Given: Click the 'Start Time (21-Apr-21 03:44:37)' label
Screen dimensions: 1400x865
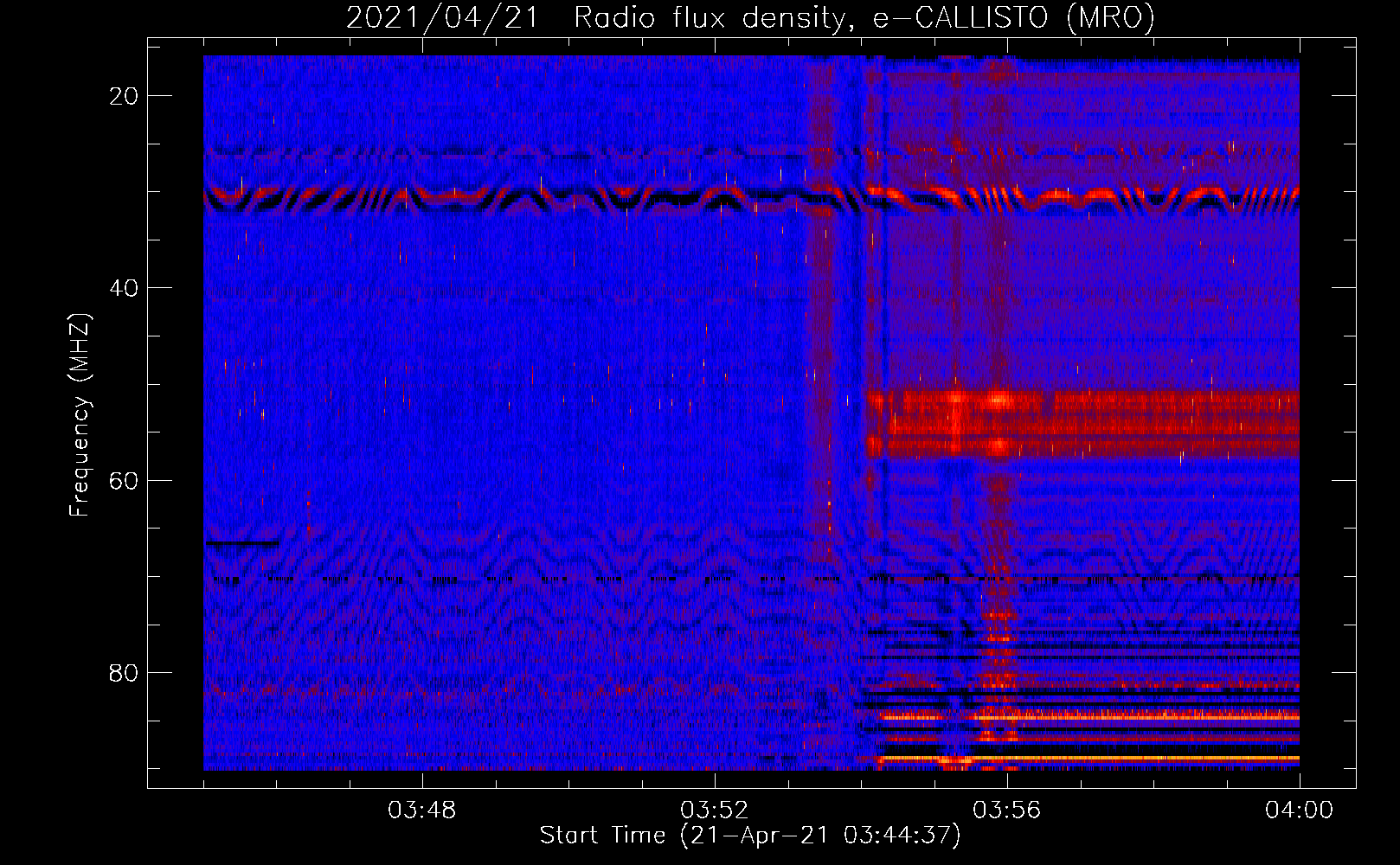Looking at the screenshot, I should (750, 836).
